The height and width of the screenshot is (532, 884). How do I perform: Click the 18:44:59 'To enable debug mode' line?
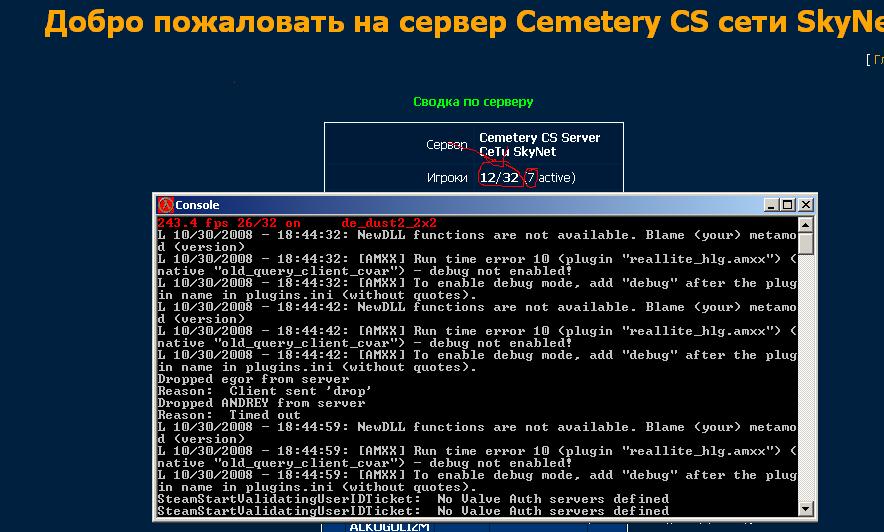pos(477,481)
